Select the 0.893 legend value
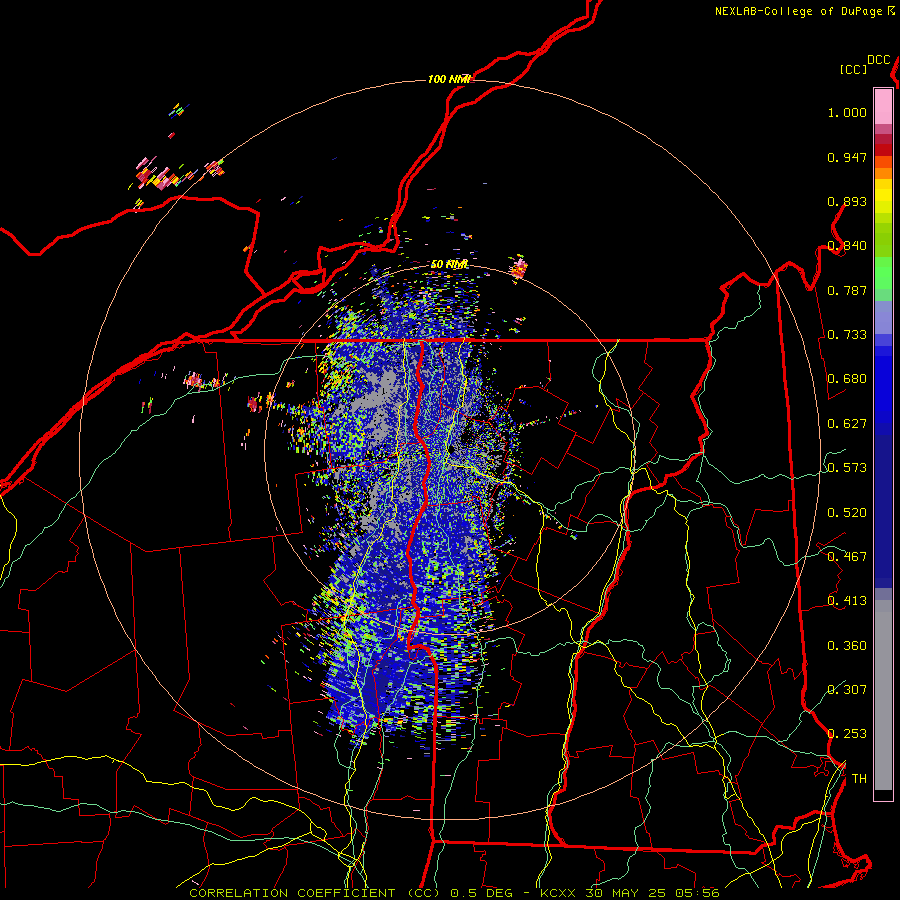 pos(847,201)
